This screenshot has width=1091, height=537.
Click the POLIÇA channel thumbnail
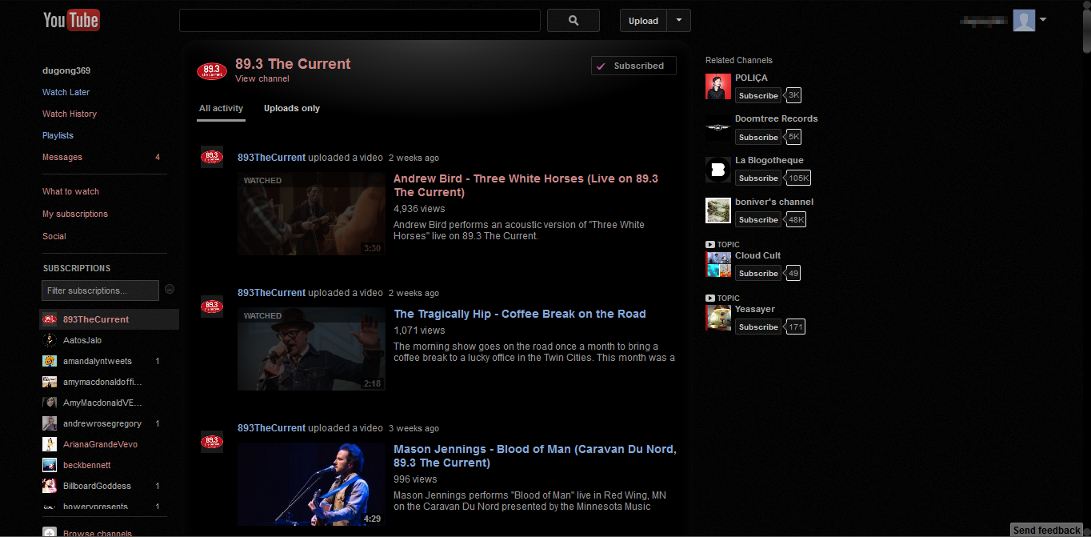point(718,86)
